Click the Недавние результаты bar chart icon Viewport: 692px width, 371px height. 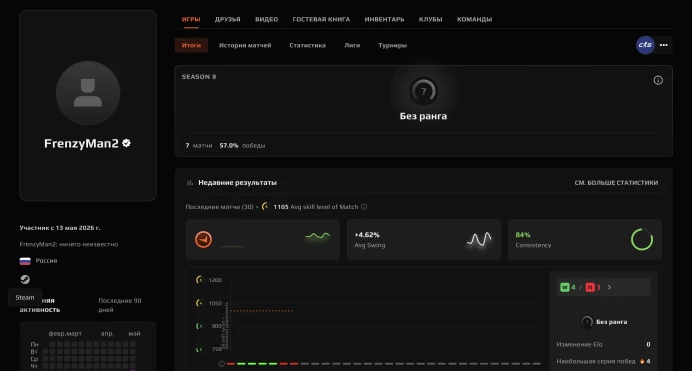(x=190, y=183)
